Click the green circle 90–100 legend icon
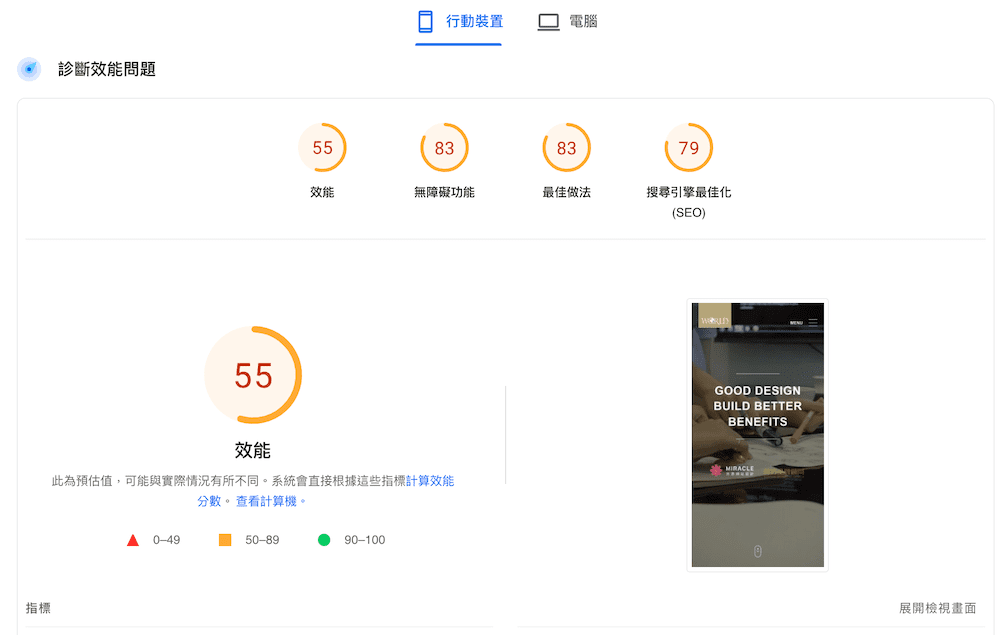 pos(324,540)
